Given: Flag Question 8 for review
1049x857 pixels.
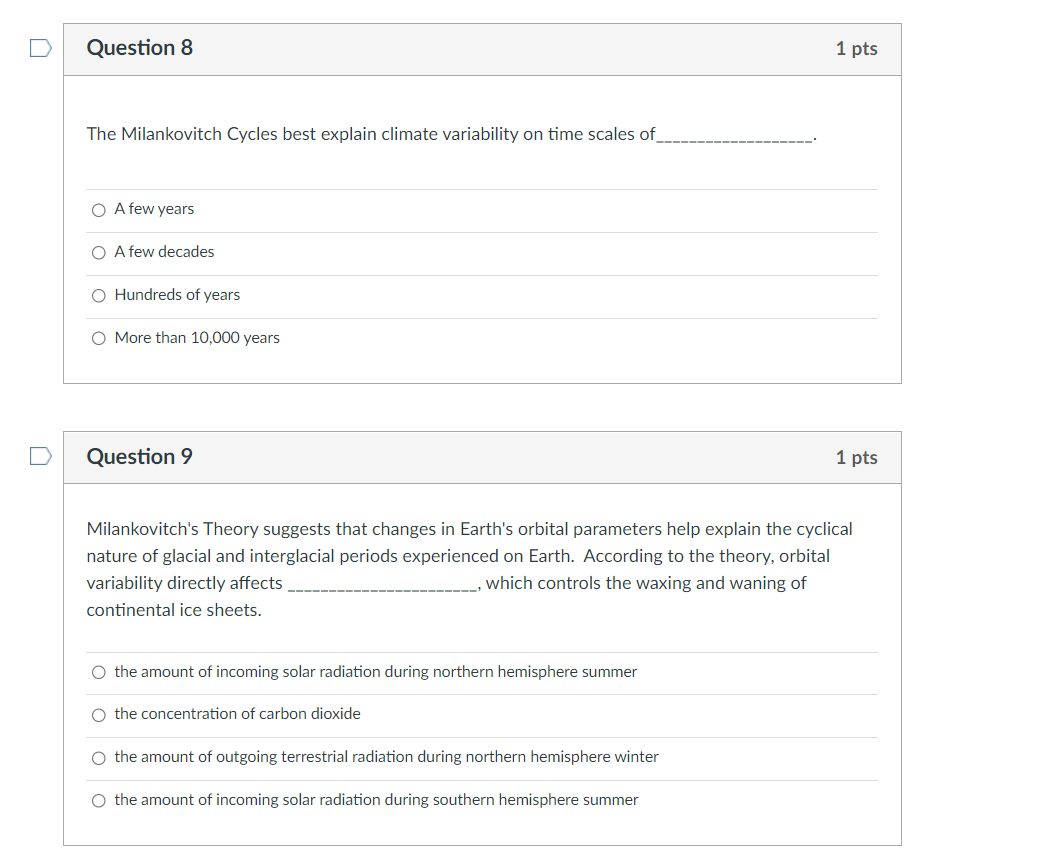Looking at the screenshot, I should tap(41, 48).
